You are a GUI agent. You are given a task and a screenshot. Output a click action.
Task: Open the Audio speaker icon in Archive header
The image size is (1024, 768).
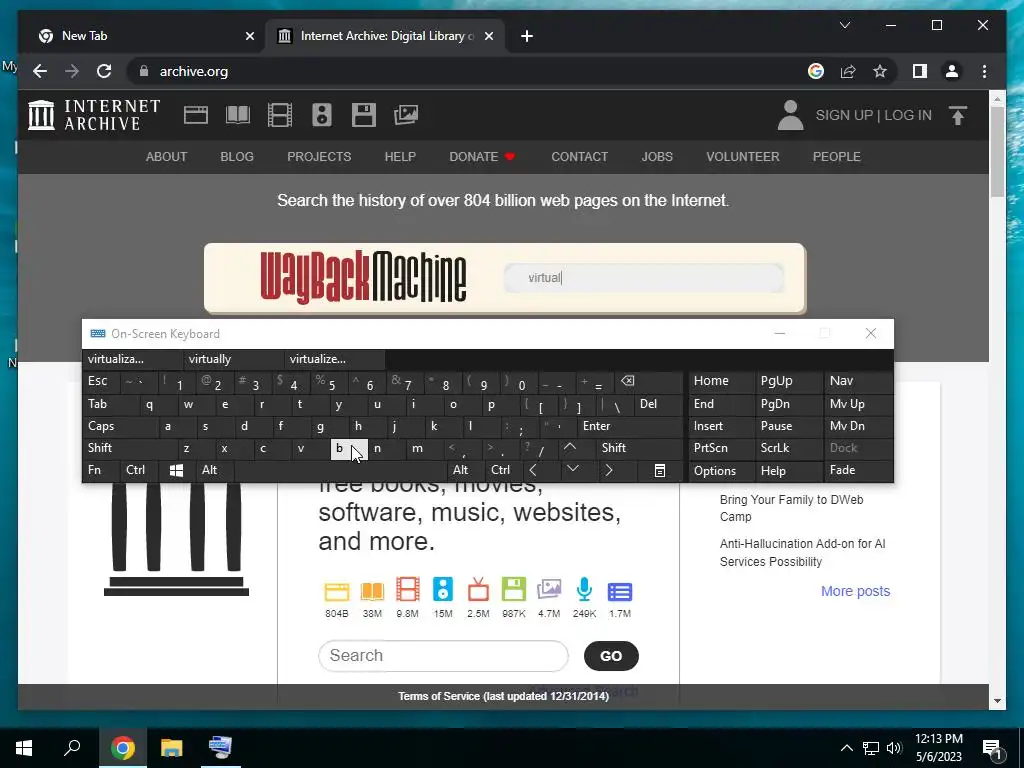coord(321,115)
